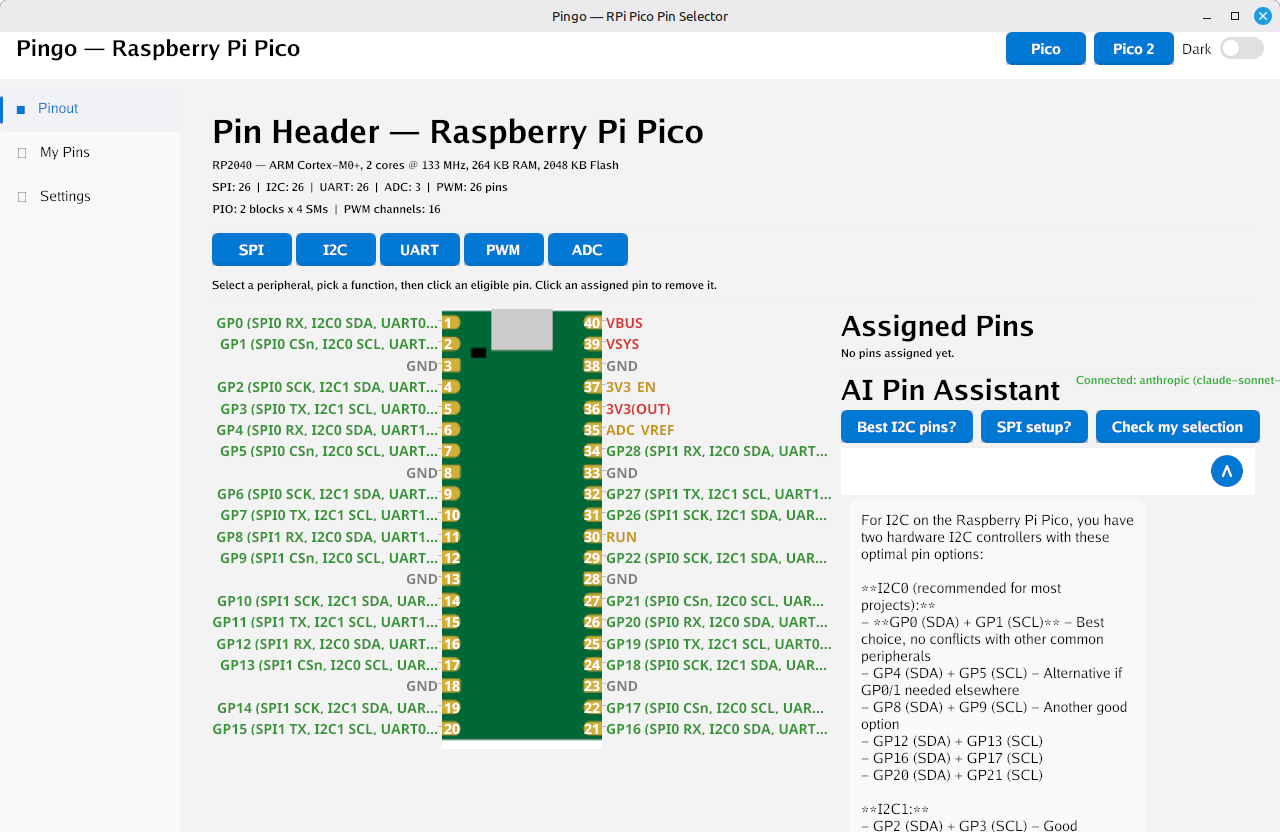Select the GP10 pin label
The image size is (1280, 832).
tap(328, 601)
